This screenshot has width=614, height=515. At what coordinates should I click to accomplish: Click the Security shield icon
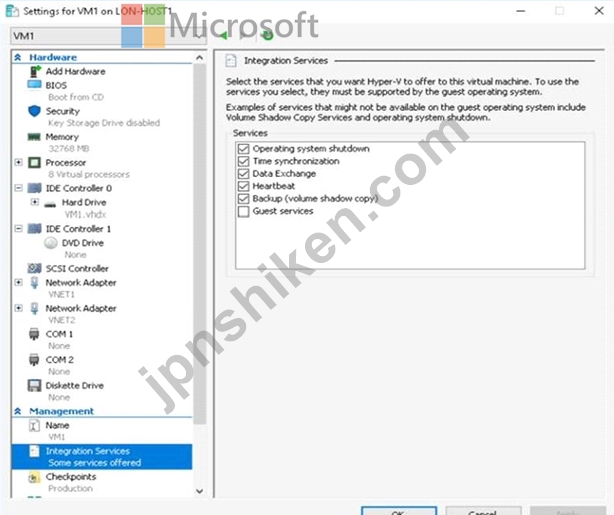coord(34,111)
